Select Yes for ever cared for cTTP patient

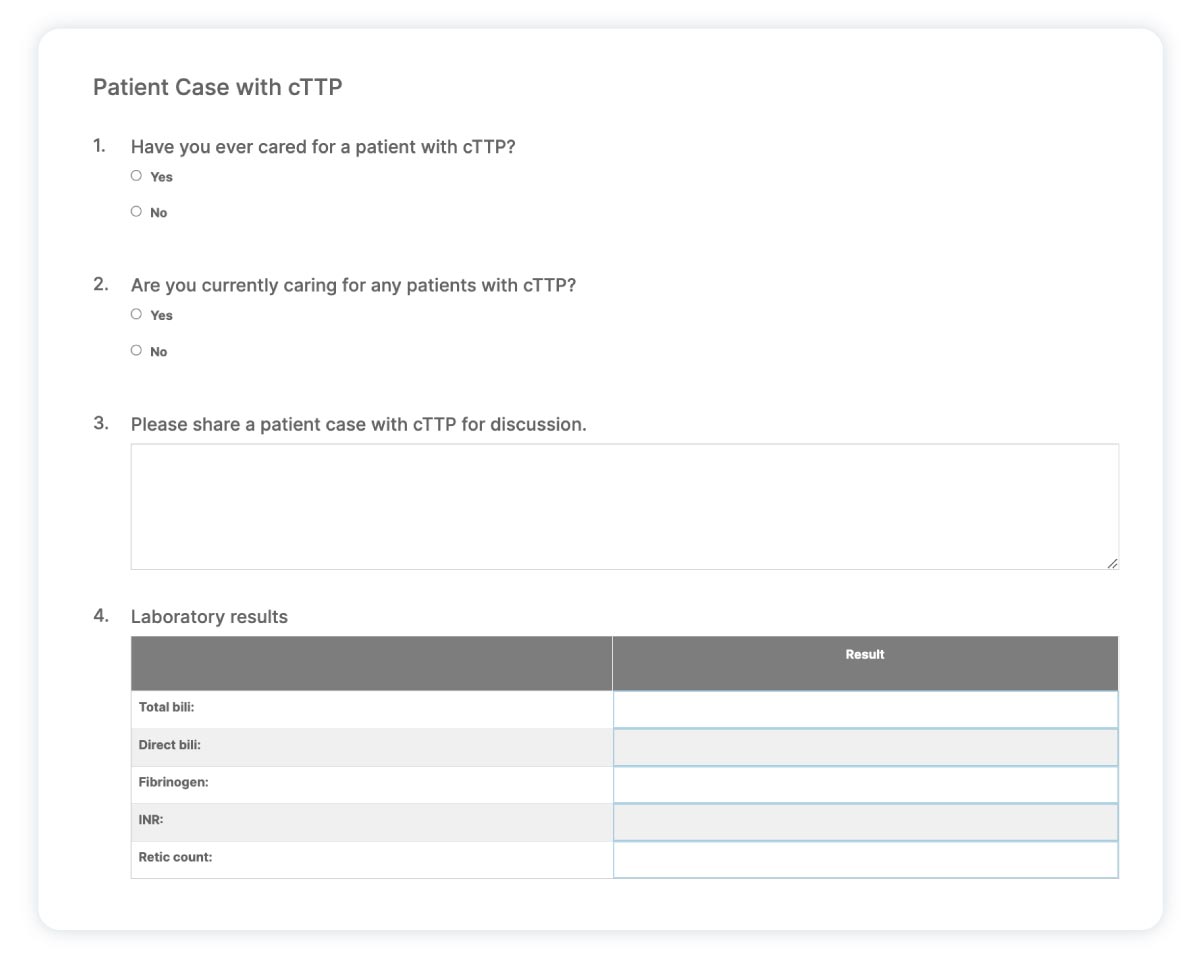click(136, 176)
